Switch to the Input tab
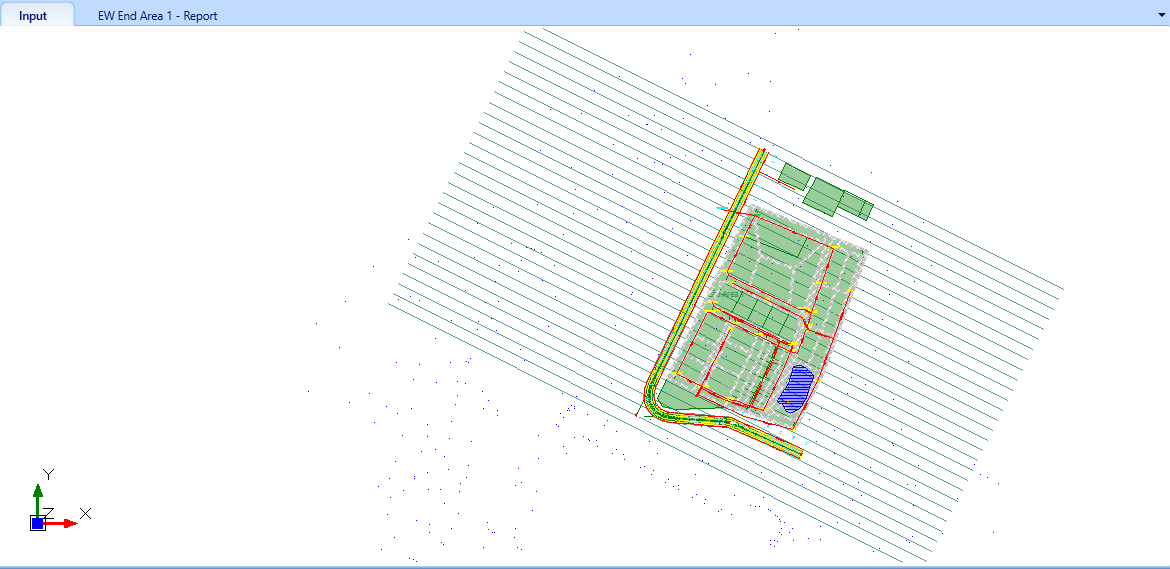1170x569 pixels. click(x=33, y=15)
